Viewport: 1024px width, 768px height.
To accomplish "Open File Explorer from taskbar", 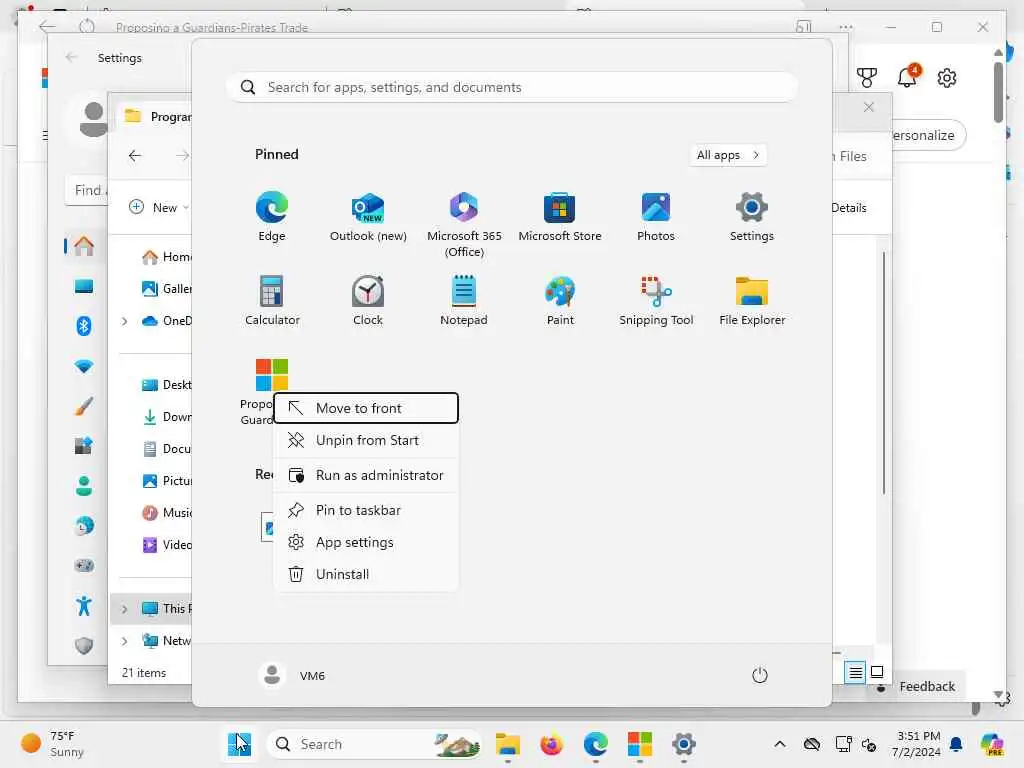I will [x=507, y=744].
